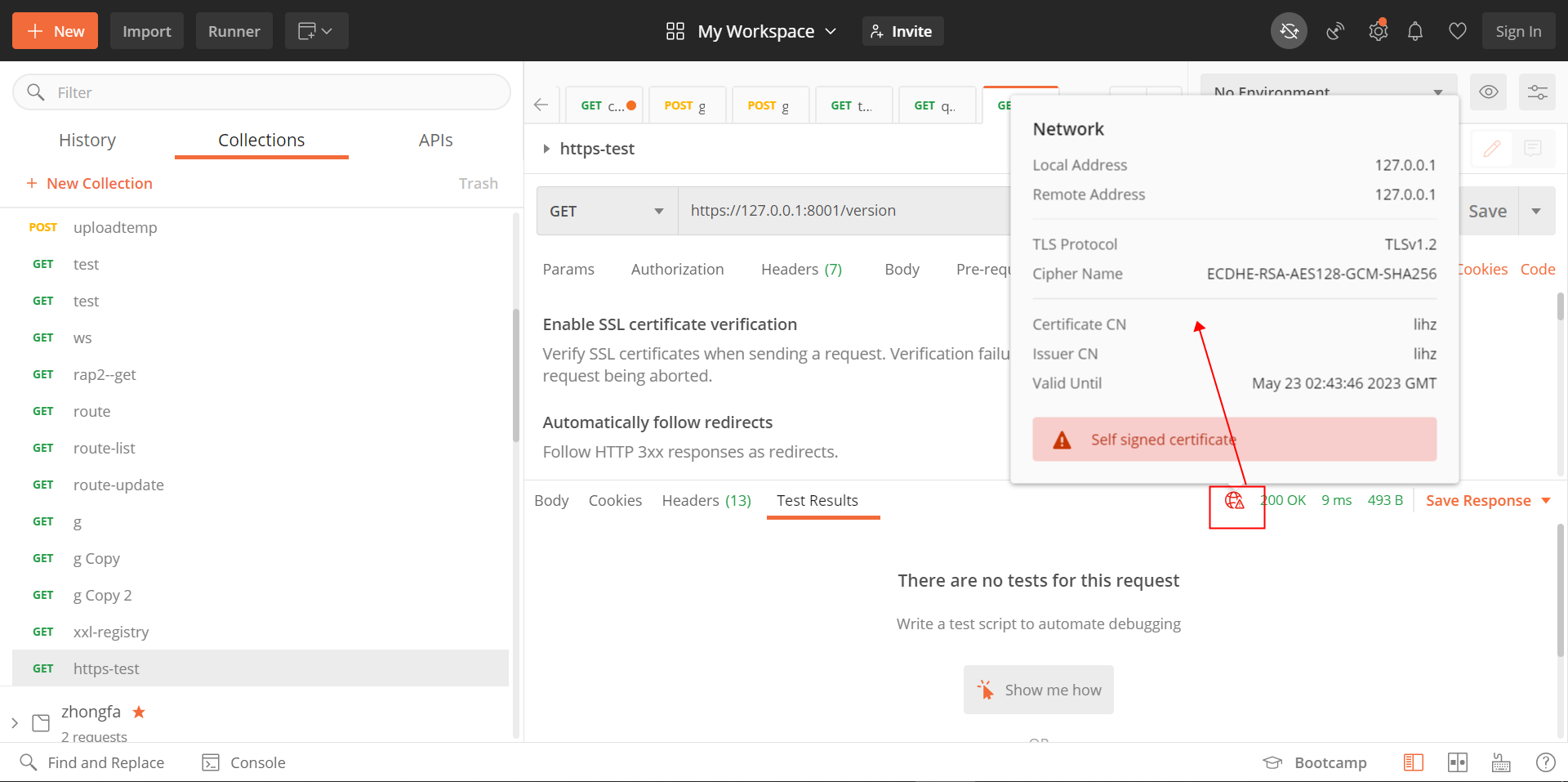This screenshot has height=782, width=1568.
Task: Open the help question mark icon
Action: tap(1545, 762)
